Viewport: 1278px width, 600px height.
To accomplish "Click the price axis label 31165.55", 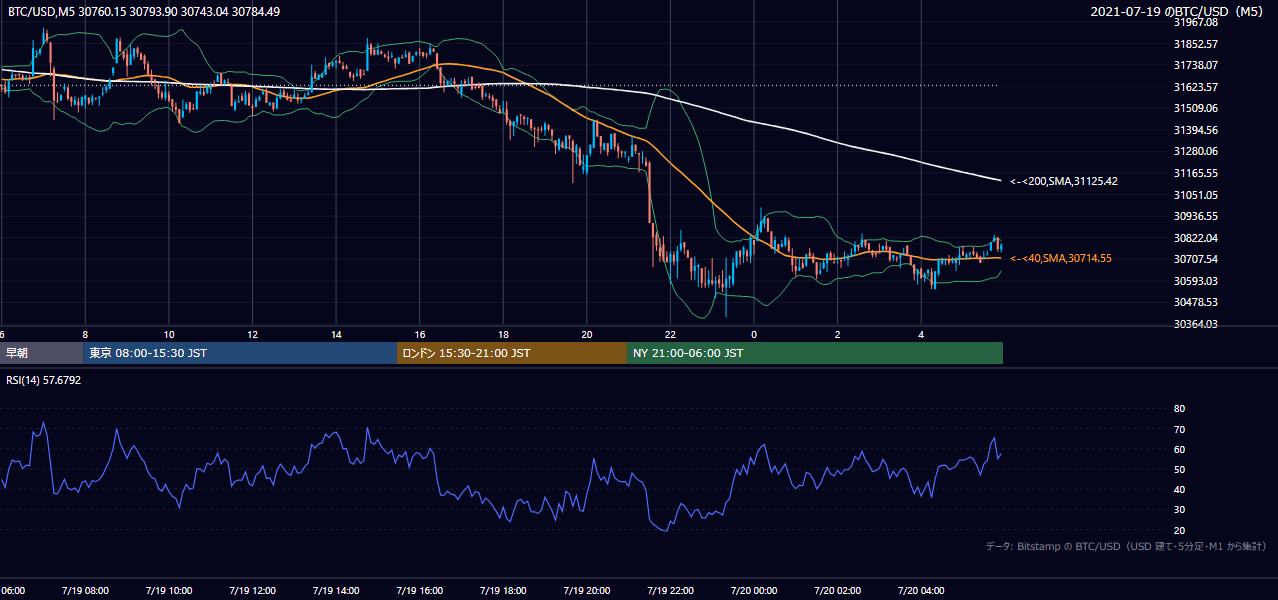I will pos(1197,173).
